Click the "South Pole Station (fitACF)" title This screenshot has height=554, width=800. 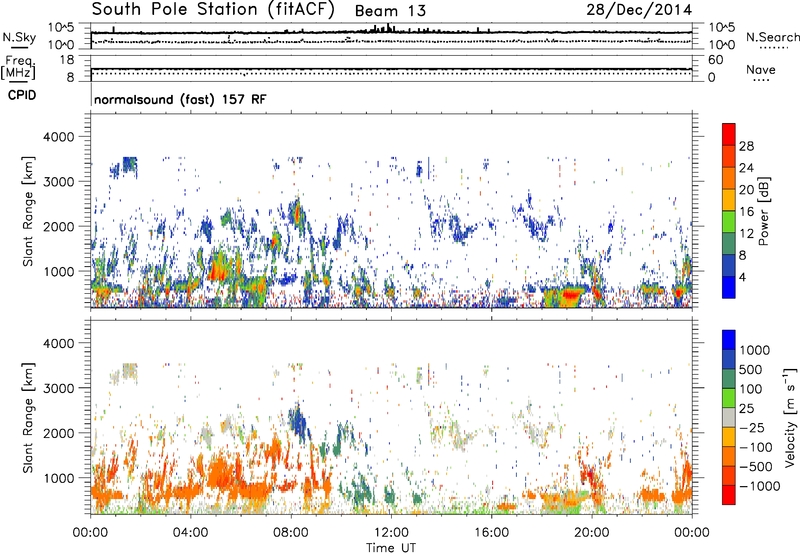(x=213, y=10)
